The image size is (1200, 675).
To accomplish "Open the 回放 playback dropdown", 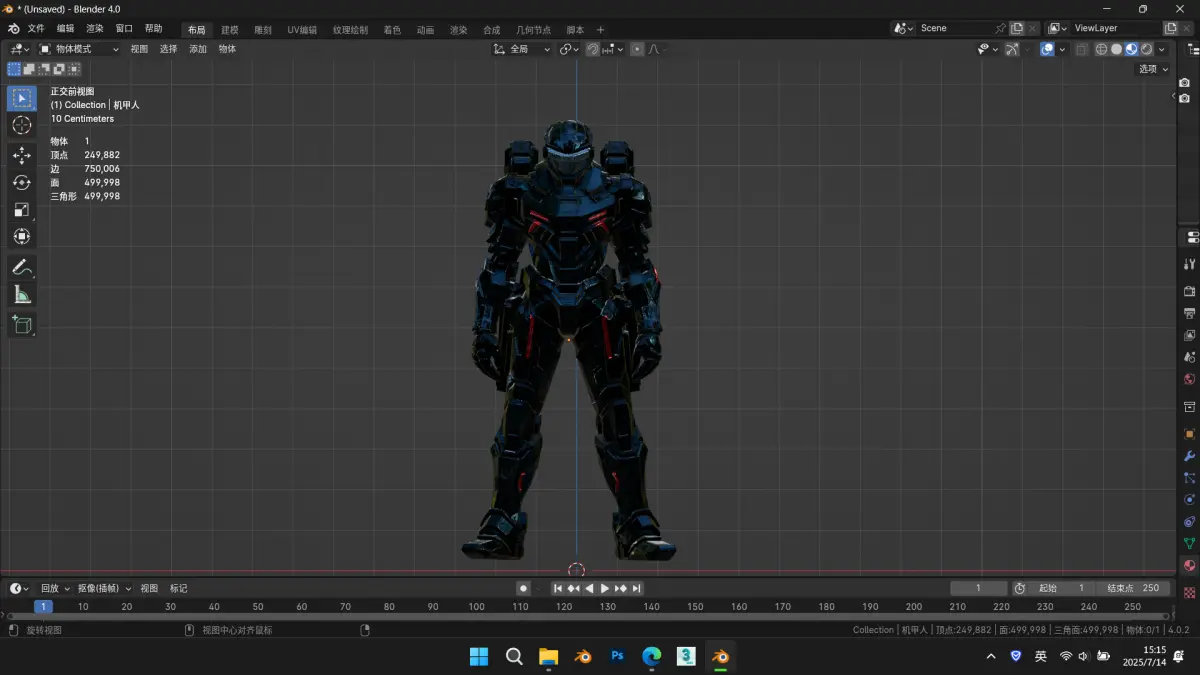I will pyautogui.click(x=55, y=589).
